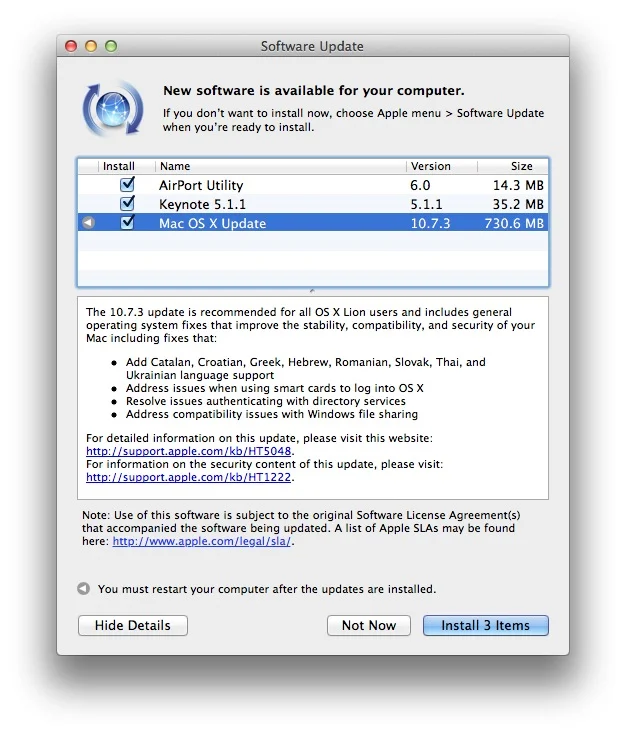Open the HT5048 support link
Screen dimensions: 626x734
point(189,451)
